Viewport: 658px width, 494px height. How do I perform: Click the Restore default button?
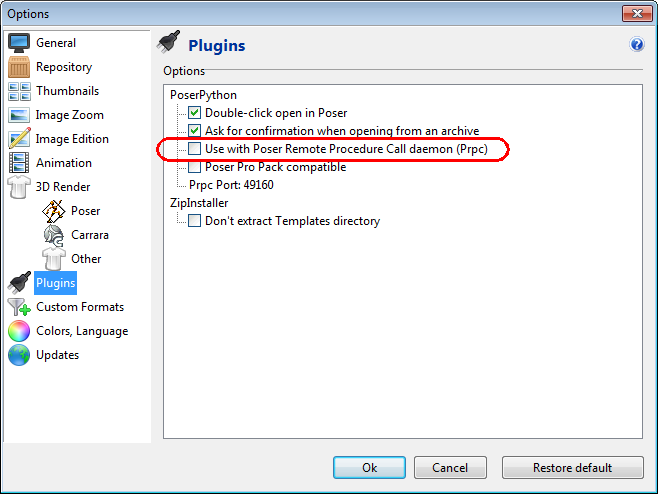pos(572,468)
